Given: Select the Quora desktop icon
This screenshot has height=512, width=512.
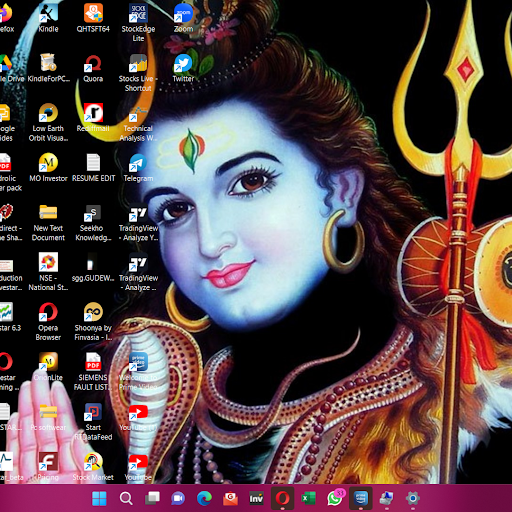Looking at the screenshot, I should pyautogui.click(x=93, y=68).
